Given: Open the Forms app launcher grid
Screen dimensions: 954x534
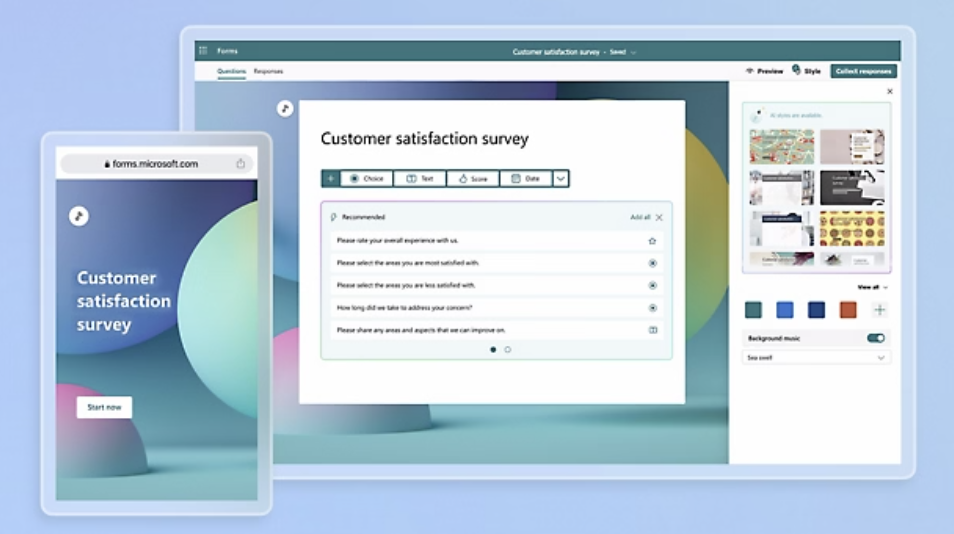Looking at the screenshot, I should (x=203, y=51).
